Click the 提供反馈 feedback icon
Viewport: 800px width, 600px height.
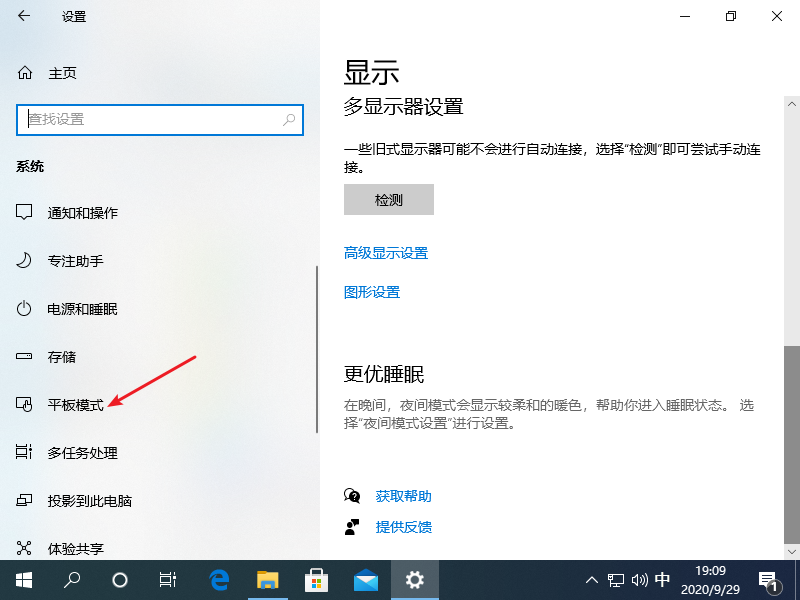click(x=353, y=527)
